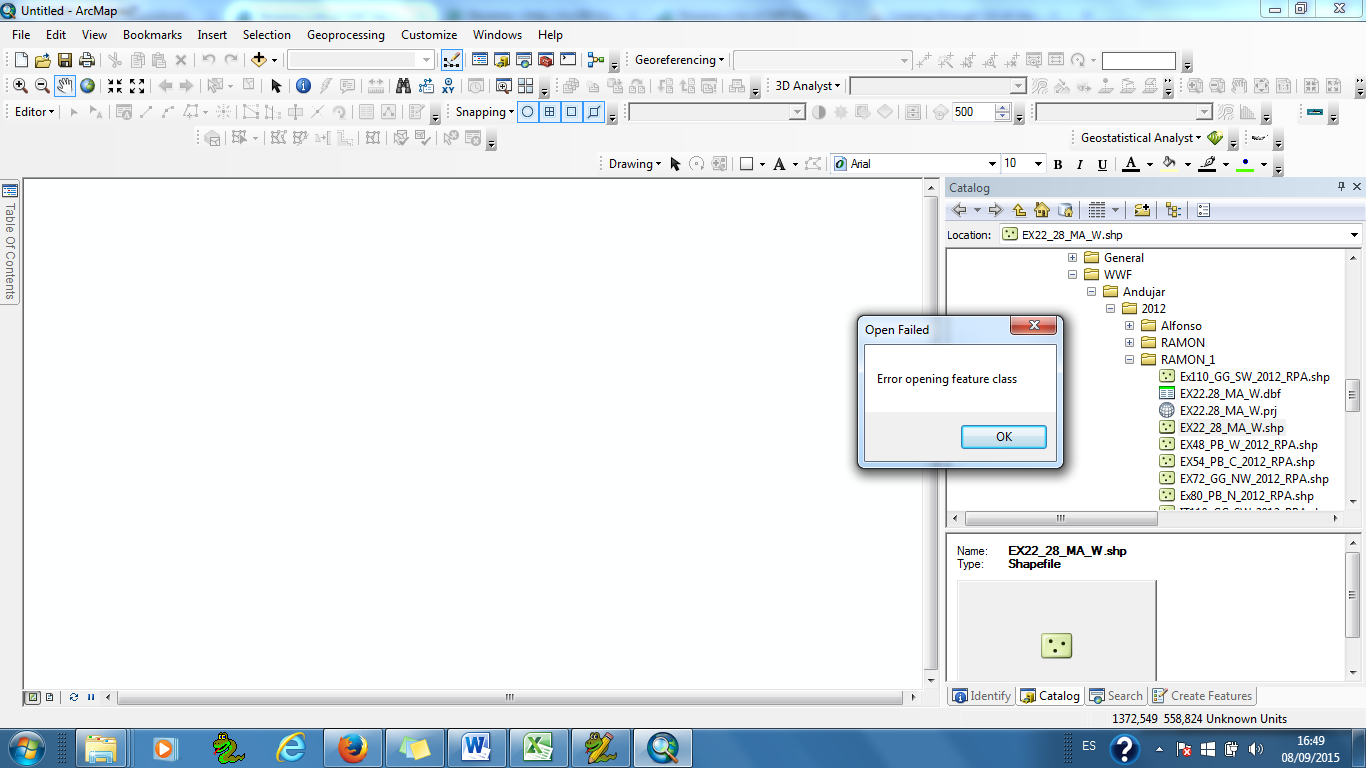
Task: Save the map document
Action: [x=64, y=60]
